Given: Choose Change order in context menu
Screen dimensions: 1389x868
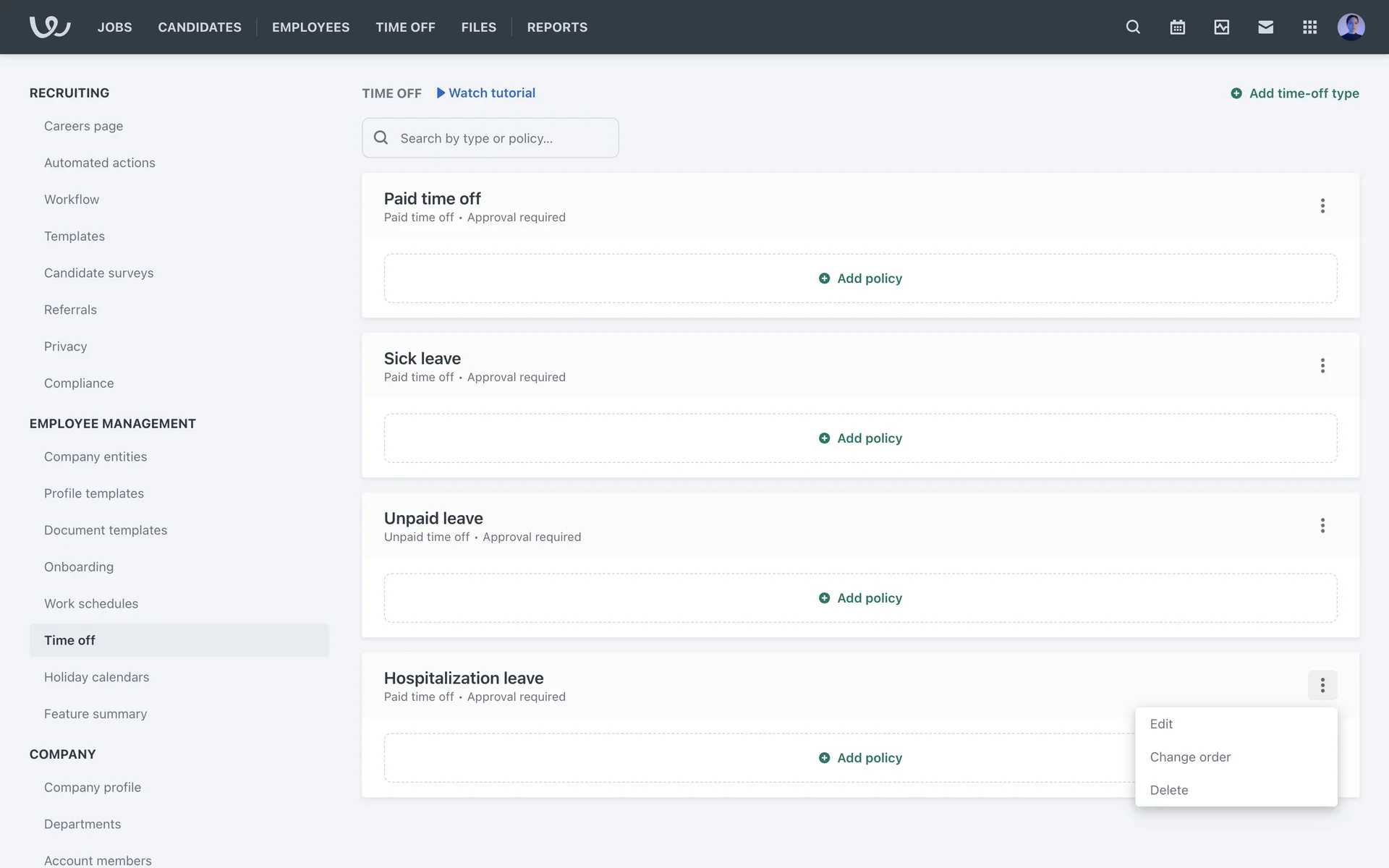Looking at the screenshot, I should (x=1190, y=757).
